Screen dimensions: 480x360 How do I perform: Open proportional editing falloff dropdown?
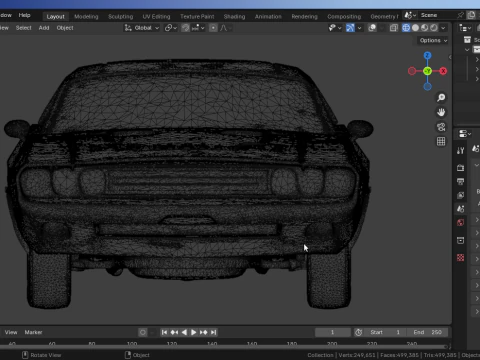click(x=226, y=28)
